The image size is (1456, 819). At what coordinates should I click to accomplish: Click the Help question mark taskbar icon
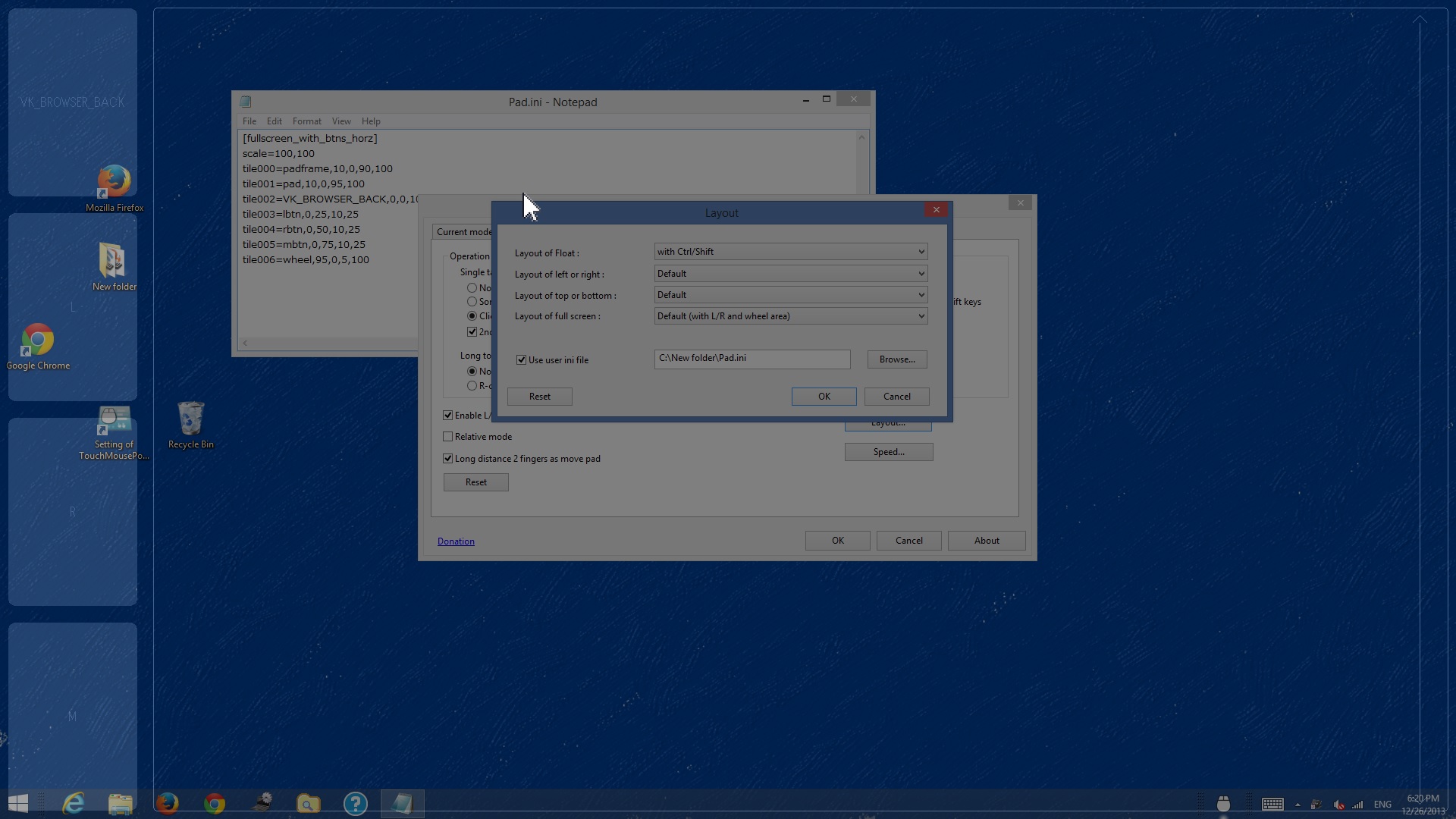[x=355, y=803]
